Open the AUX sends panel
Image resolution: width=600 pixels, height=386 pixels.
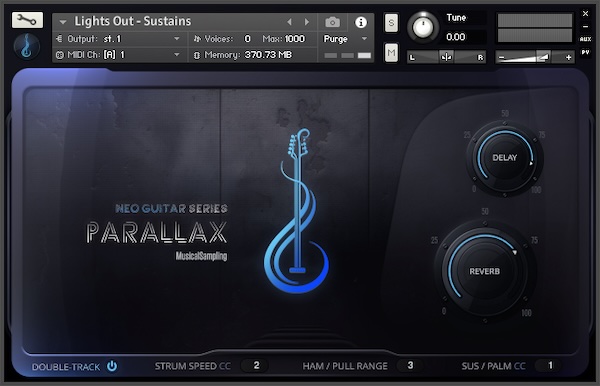[585, 39]
